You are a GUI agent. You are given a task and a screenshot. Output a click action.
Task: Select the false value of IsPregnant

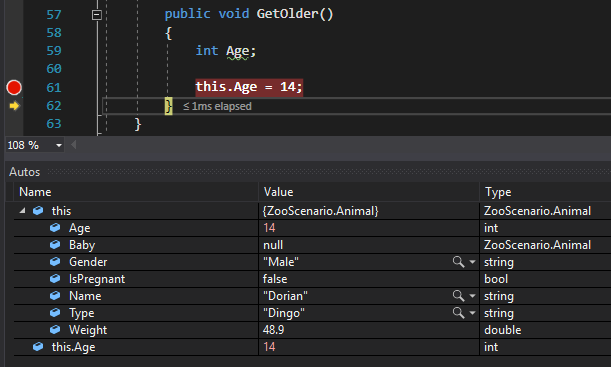point(275,279)
